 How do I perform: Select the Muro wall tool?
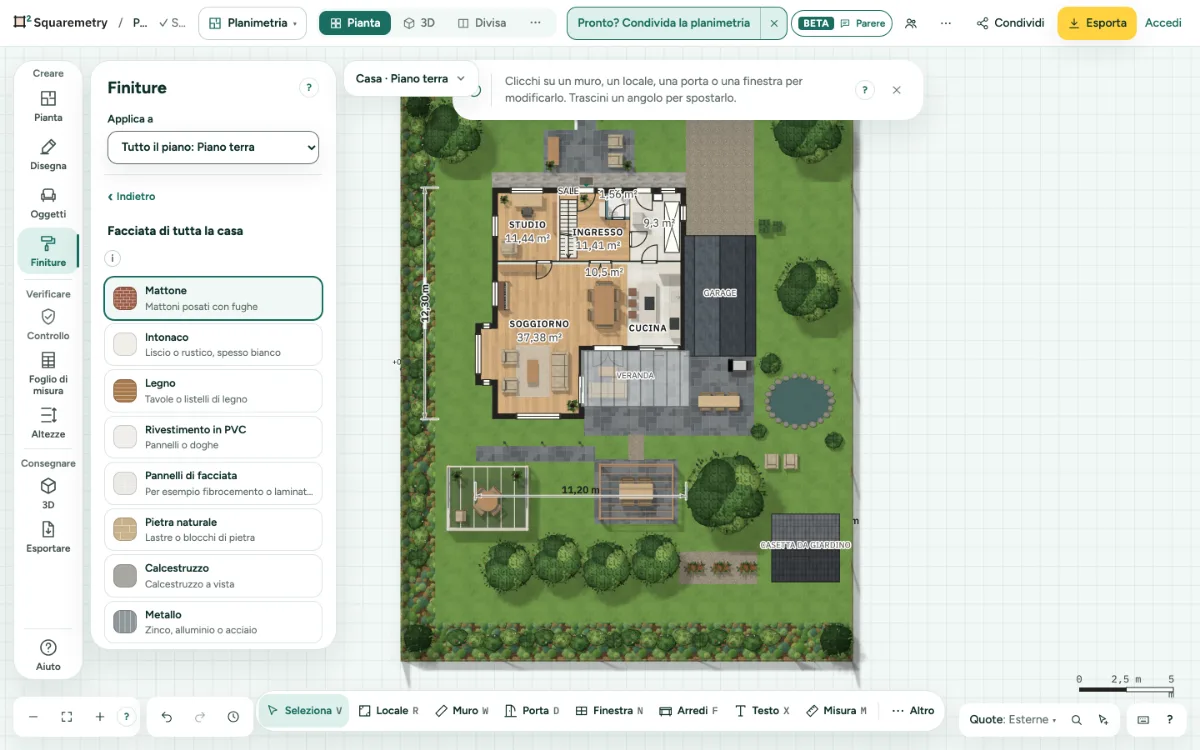click(x=462, y=711)
